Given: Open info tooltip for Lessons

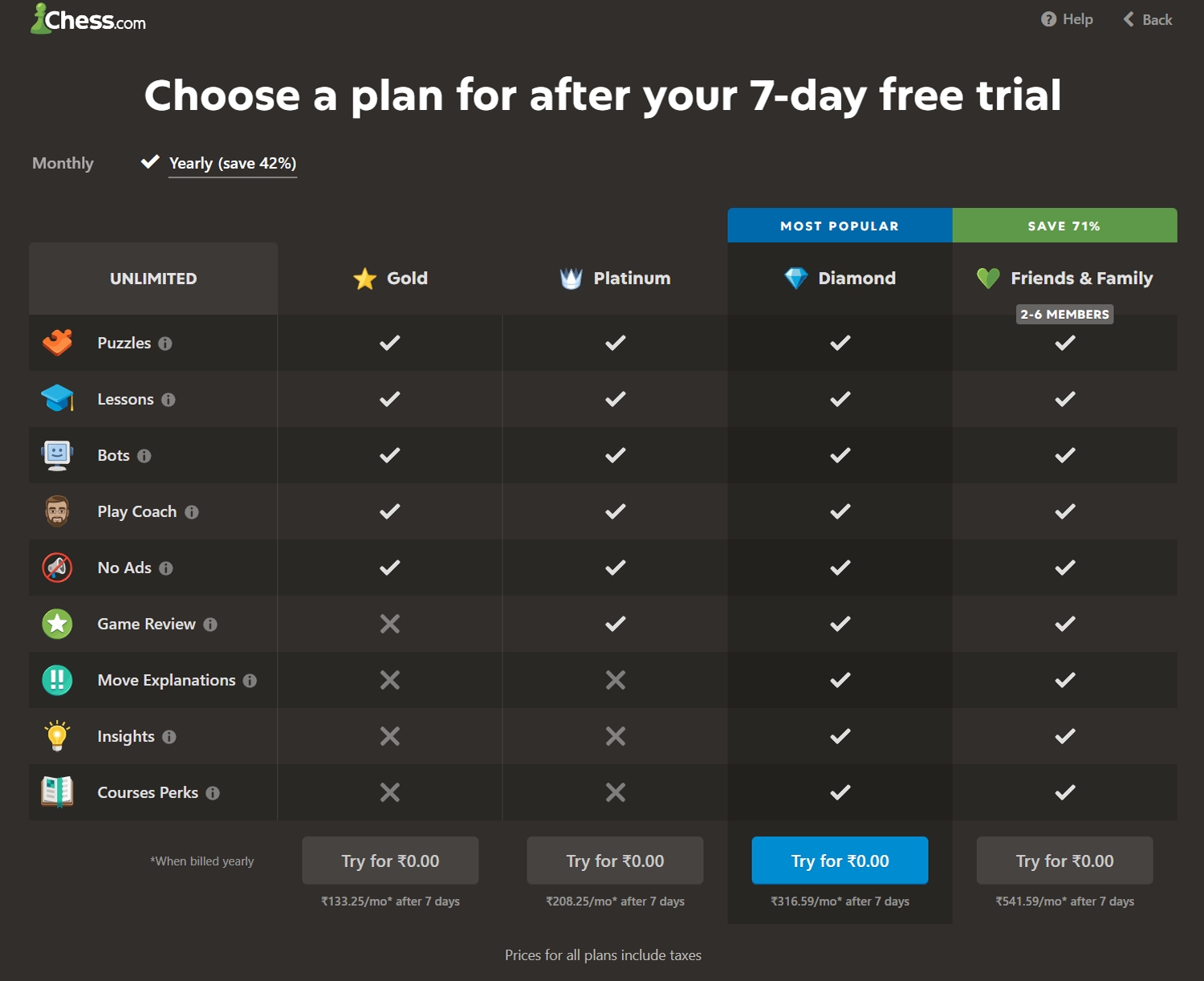Looking at the screenshot, I should [168, 400].
